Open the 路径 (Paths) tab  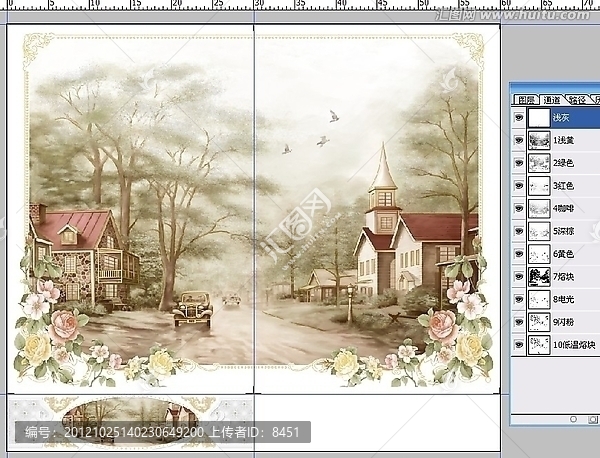(x=577, y=100)
